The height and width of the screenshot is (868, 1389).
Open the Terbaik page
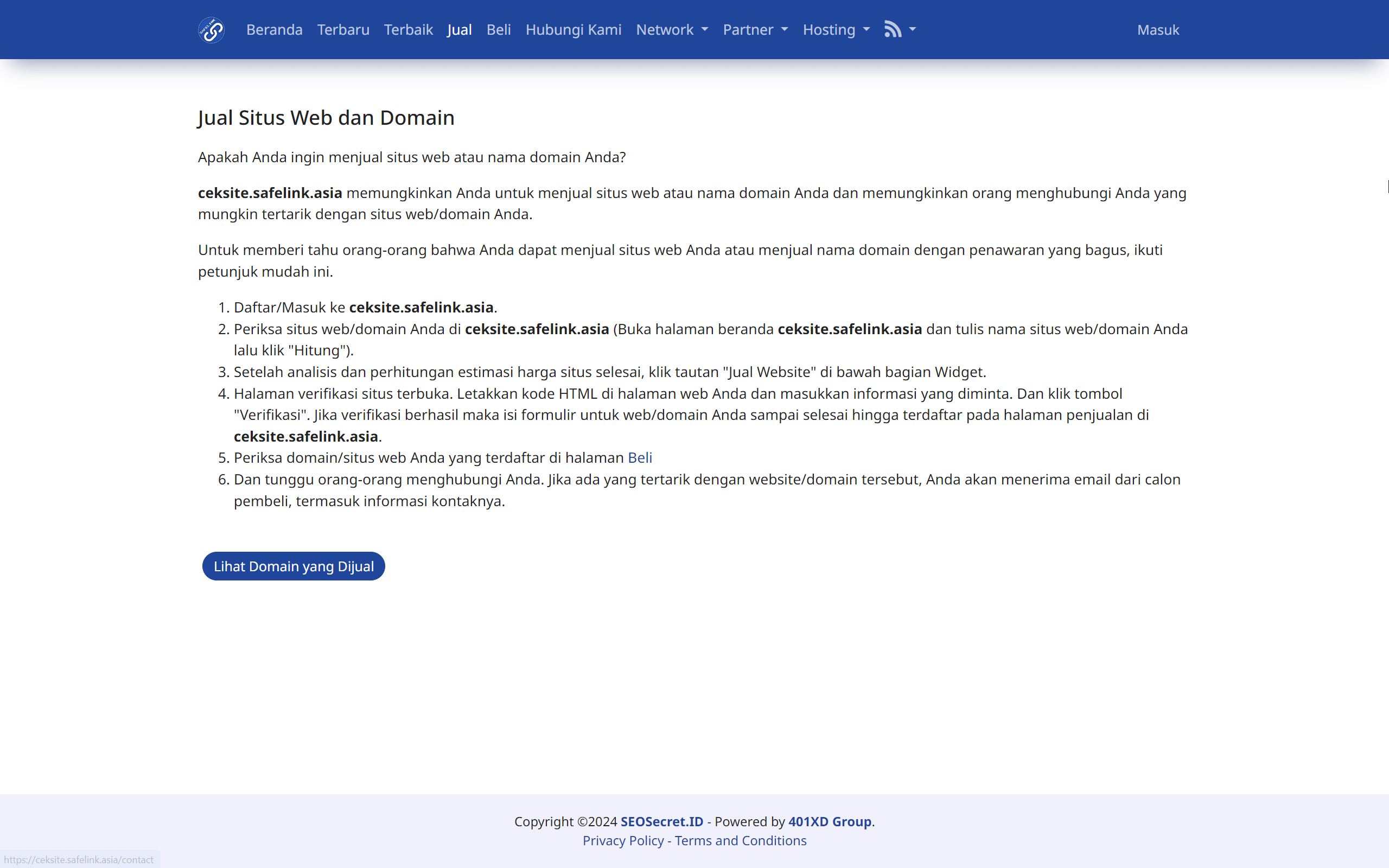coord(408,29)
